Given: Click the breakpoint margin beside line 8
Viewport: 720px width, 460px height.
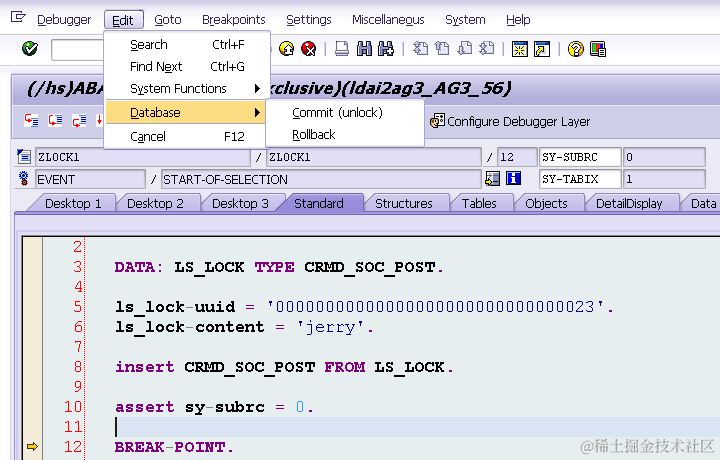Looking at the screenshot, I should tap(32, 367).
